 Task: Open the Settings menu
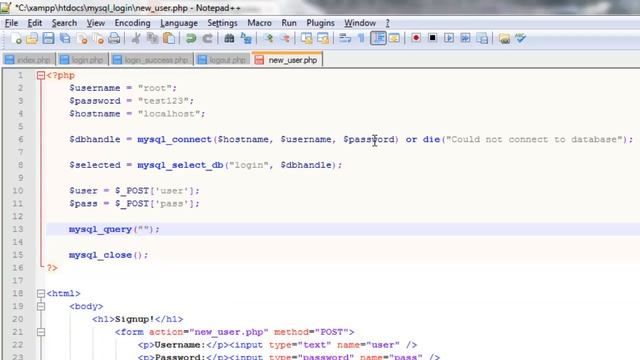pyautogui.click(x=222, y=23)
